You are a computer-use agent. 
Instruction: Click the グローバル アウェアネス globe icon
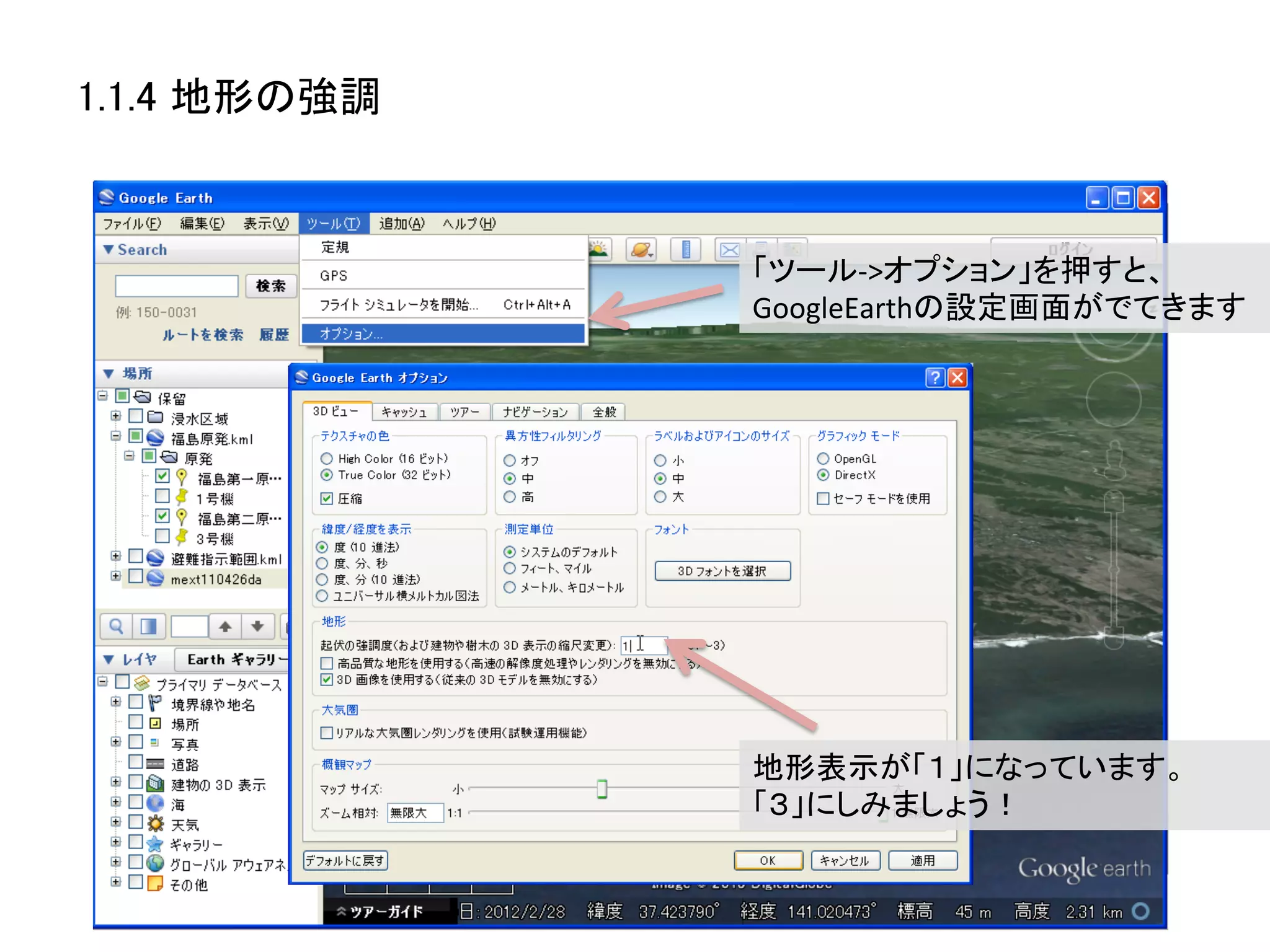click(x=155, y=863)
